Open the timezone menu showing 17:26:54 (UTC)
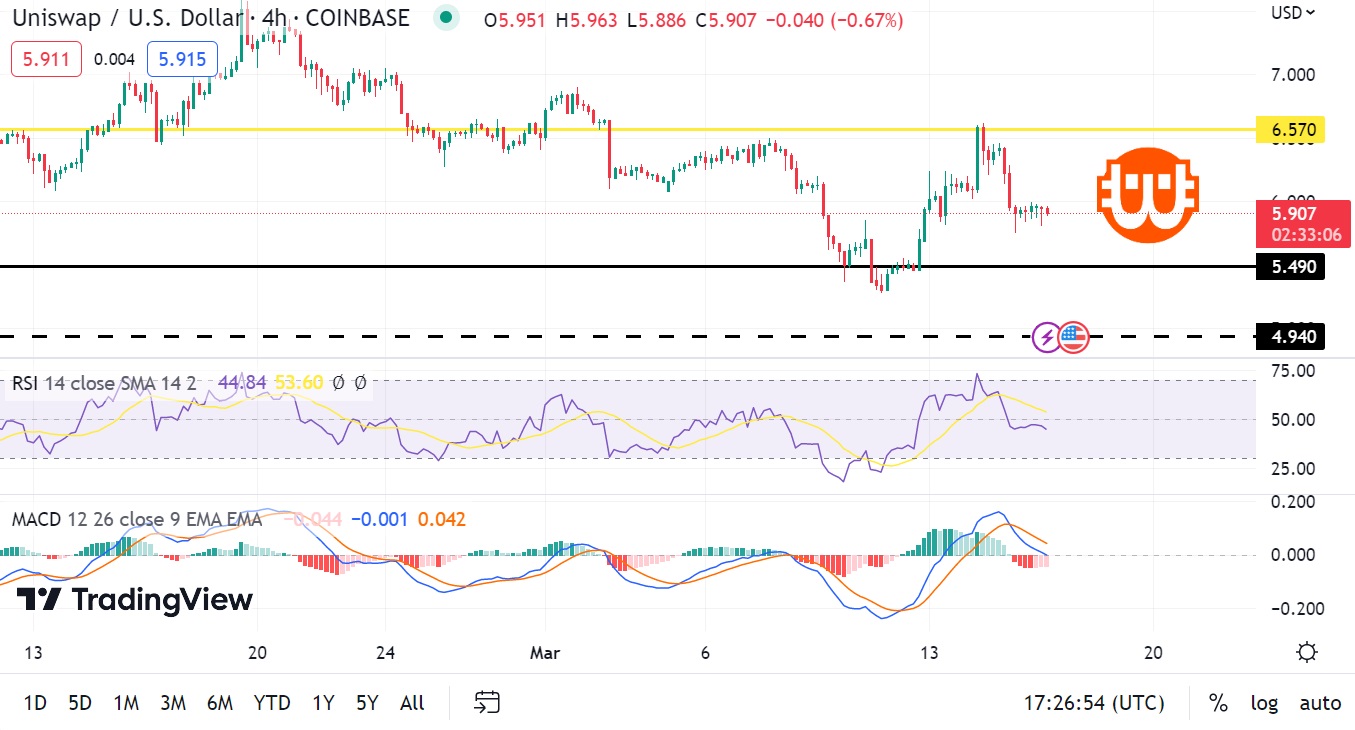 tap(1094, 703)
